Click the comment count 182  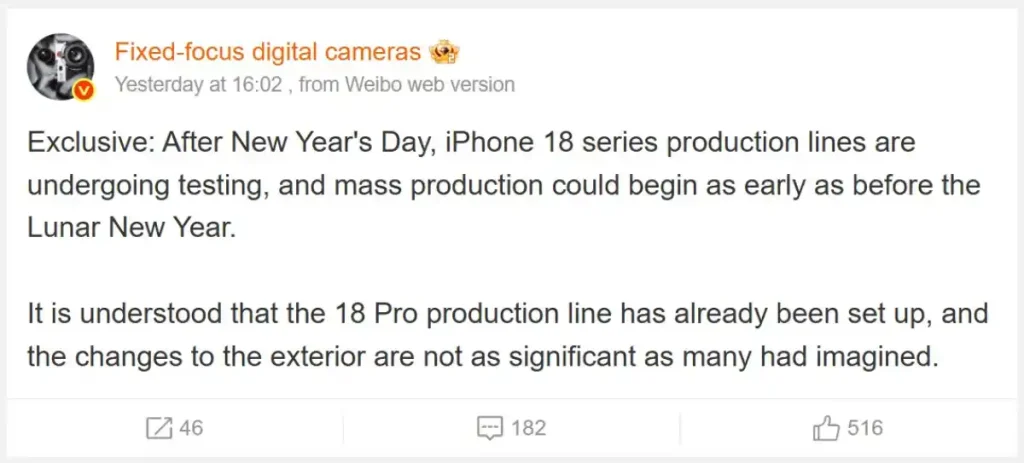pos(528,429)
